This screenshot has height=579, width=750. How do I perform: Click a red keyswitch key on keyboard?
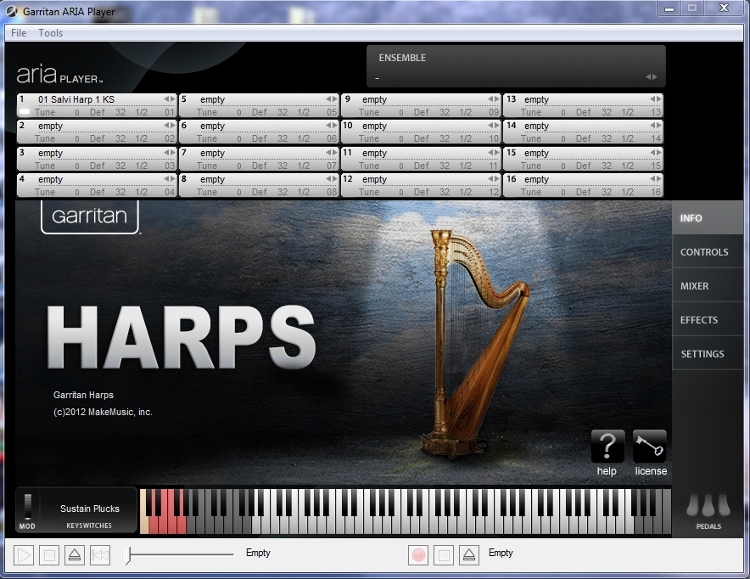coord(166,524)
